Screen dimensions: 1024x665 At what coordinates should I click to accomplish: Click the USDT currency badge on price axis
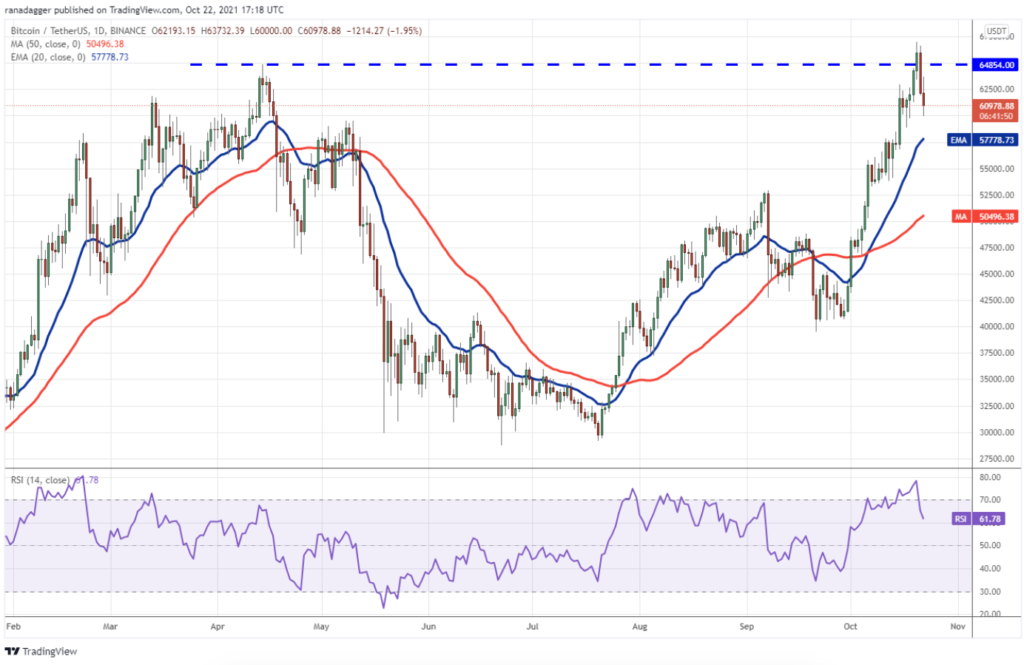996,32
